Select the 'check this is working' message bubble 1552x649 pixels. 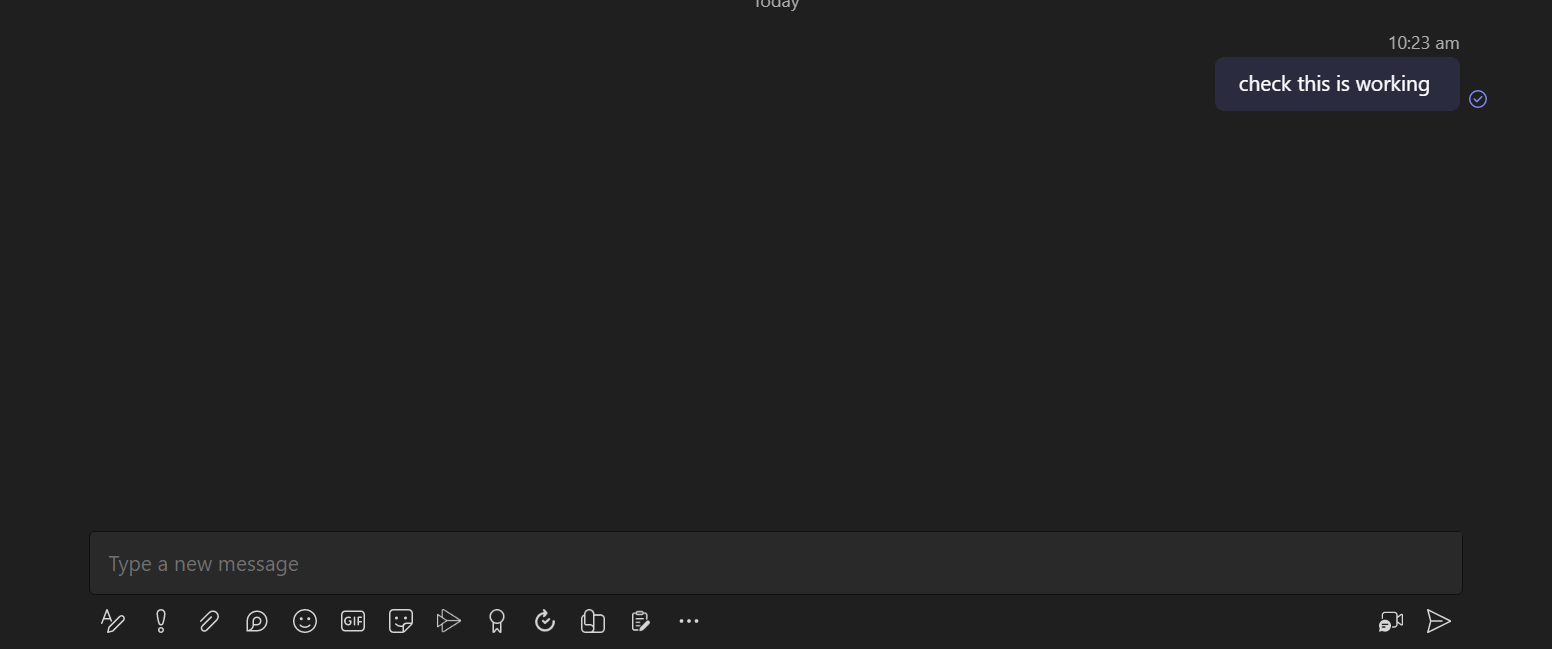point(1337,84)
